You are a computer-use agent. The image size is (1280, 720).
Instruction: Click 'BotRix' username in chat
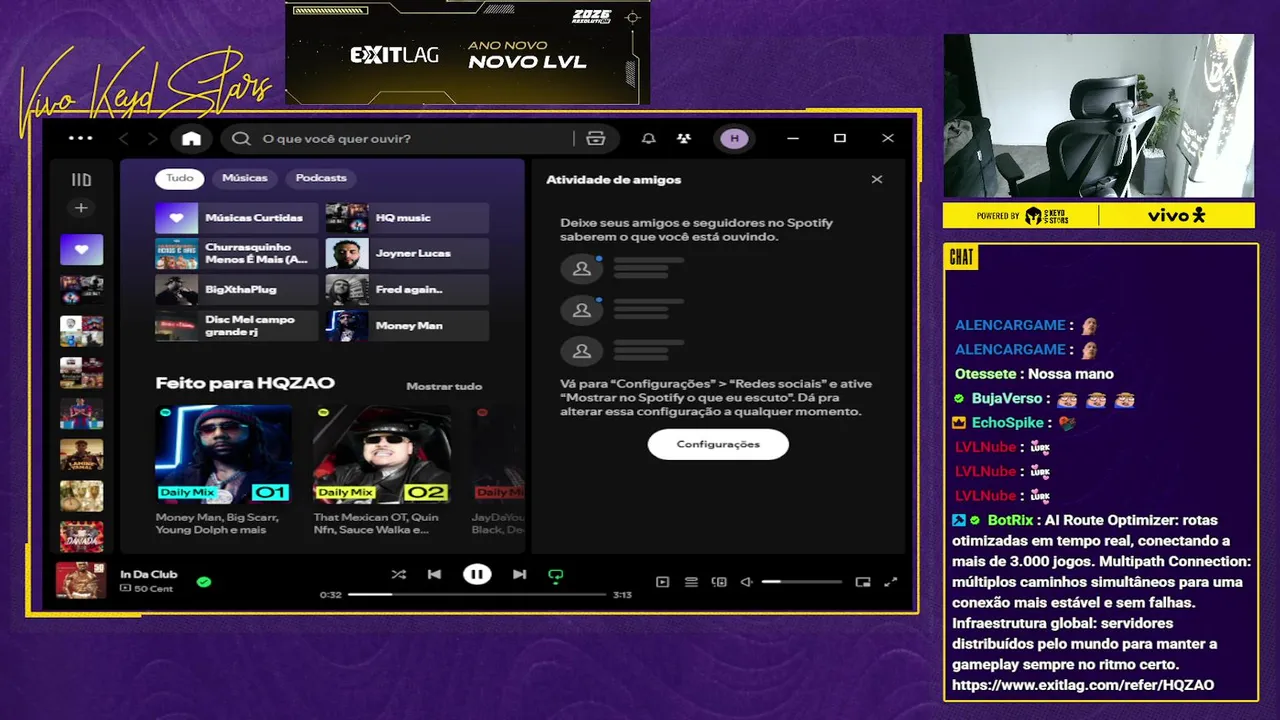click(1010, 520)
